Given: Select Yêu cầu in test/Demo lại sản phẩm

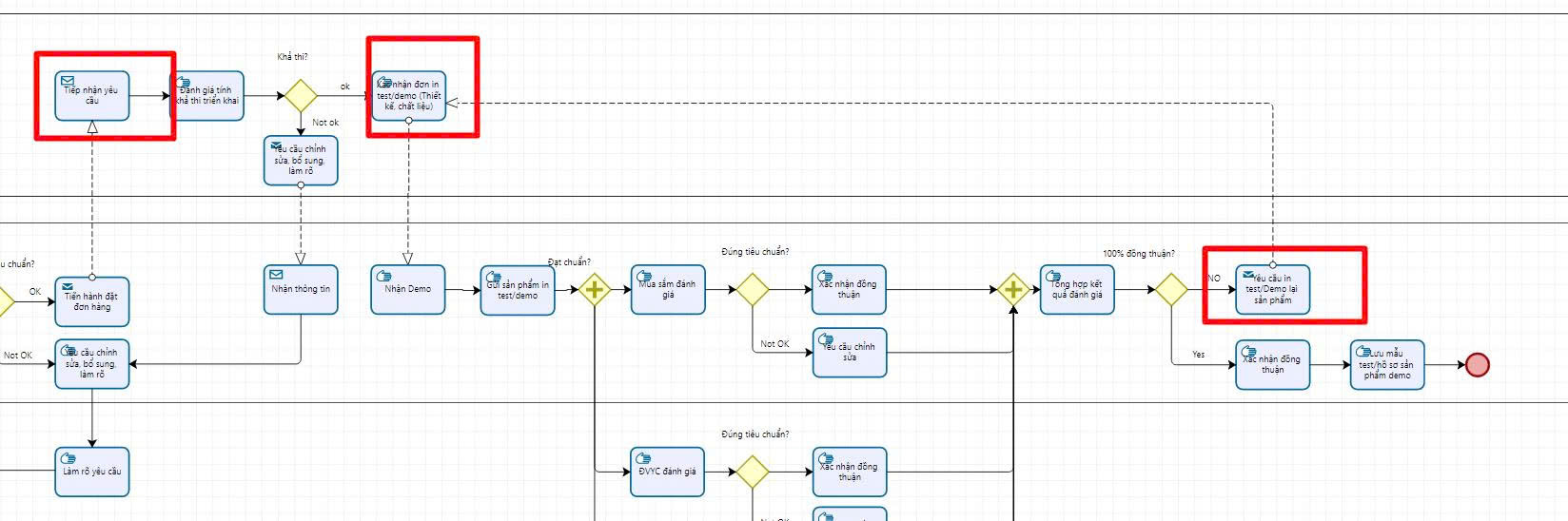Looking at the screenshot, I should (1273, 290).
